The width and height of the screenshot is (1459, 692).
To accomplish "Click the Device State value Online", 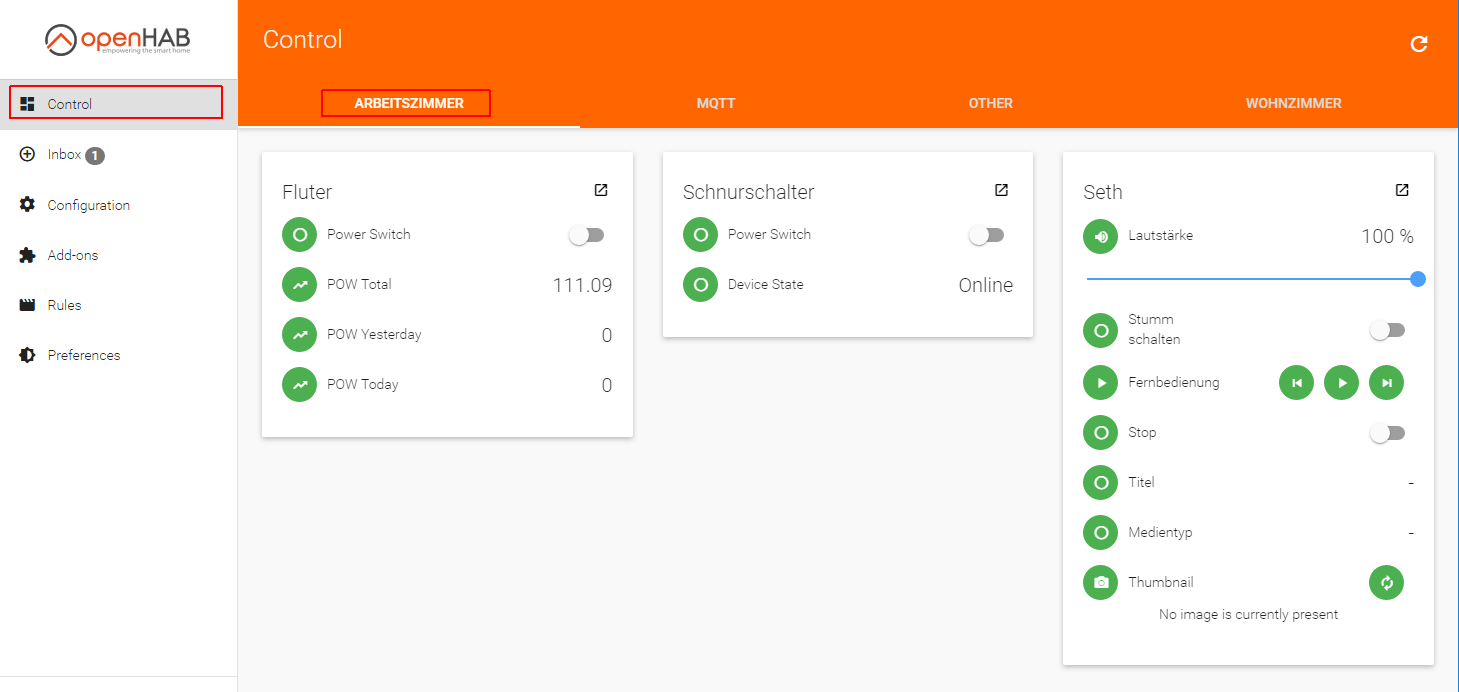I will (986, 285).
